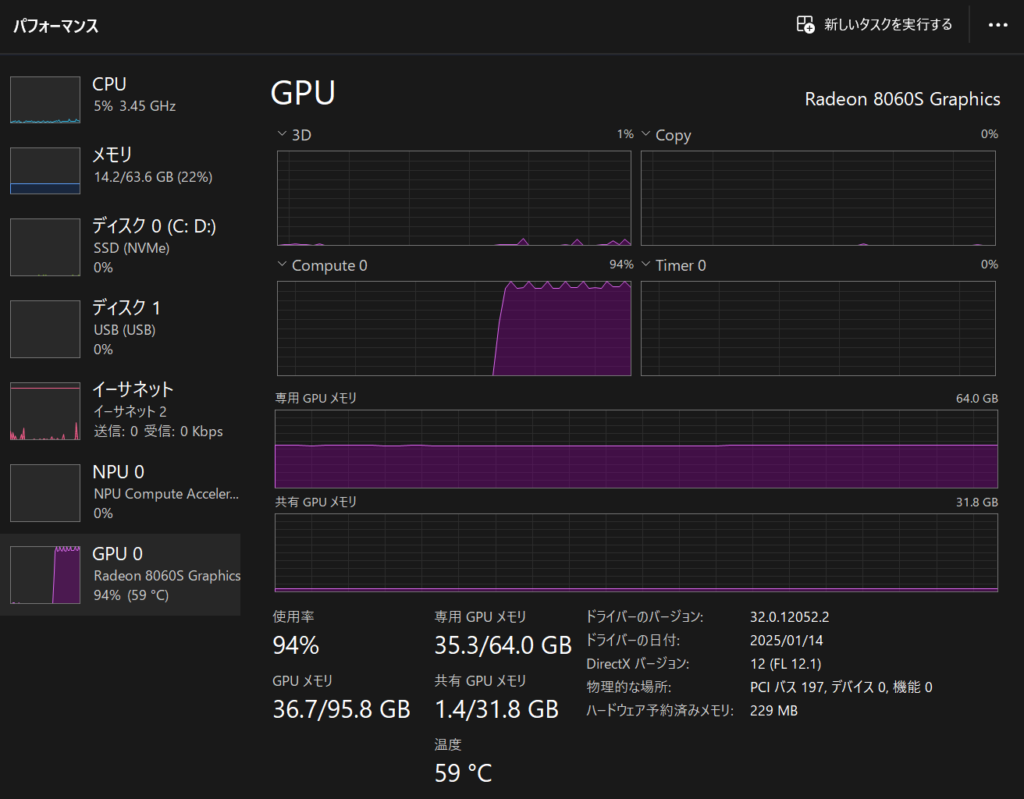Click the 94% usage value
The width and height of the screenshot is (1024, 799).
(296, 645)
